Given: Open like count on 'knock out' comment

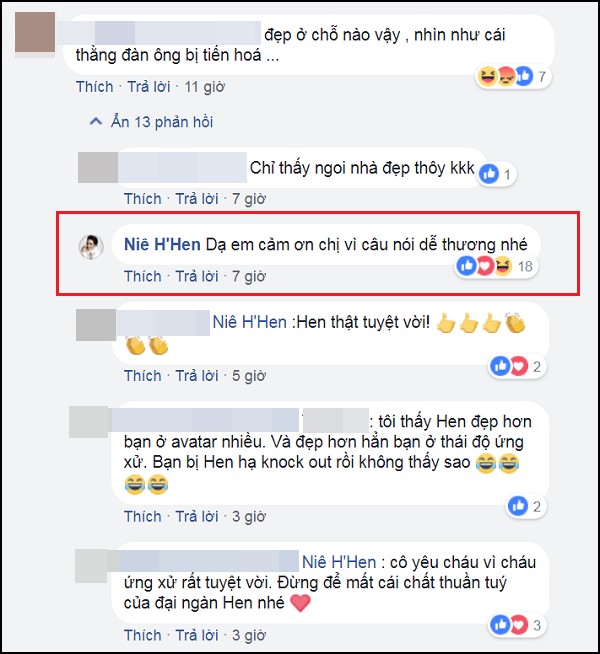Looking at the screenshot, I should [x=526, y=506].
